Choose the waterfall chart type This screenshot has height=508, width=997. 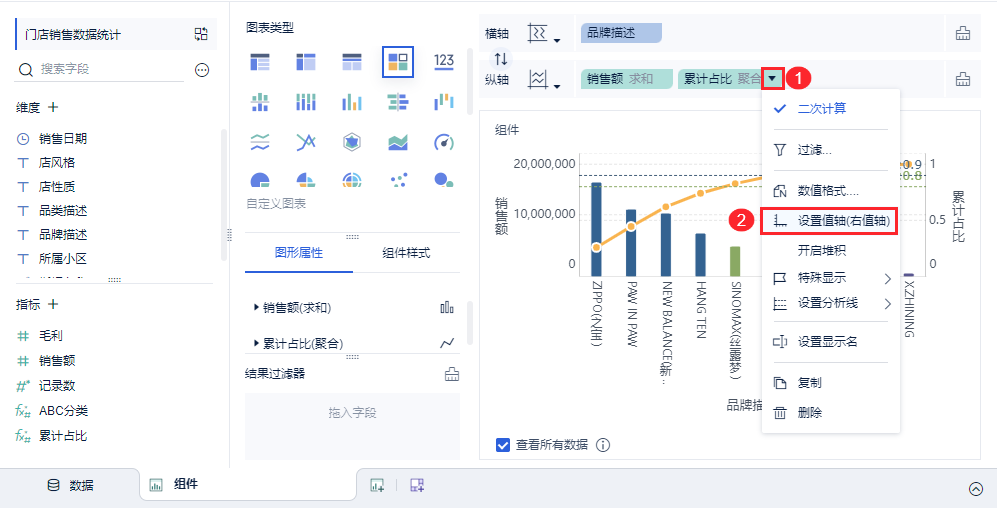(444, 102)
